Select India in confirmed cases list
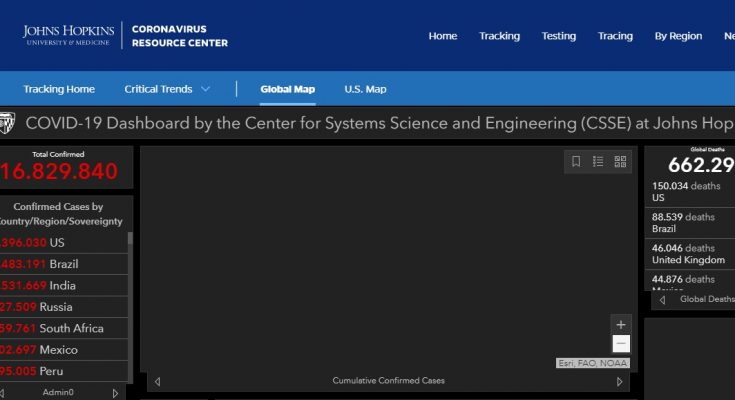The image size is (735, 400). click(x=64, y=286)
